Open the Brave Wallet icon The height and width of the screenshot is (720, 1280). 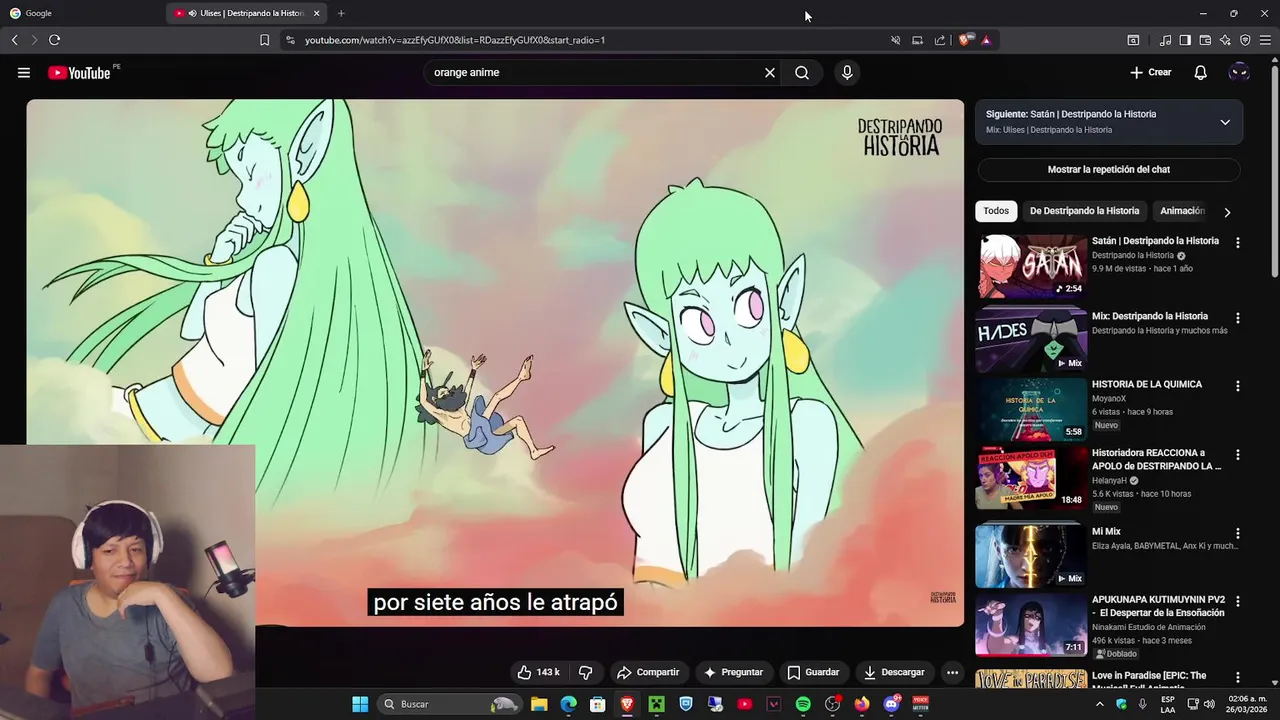[x=1205, y=40]
